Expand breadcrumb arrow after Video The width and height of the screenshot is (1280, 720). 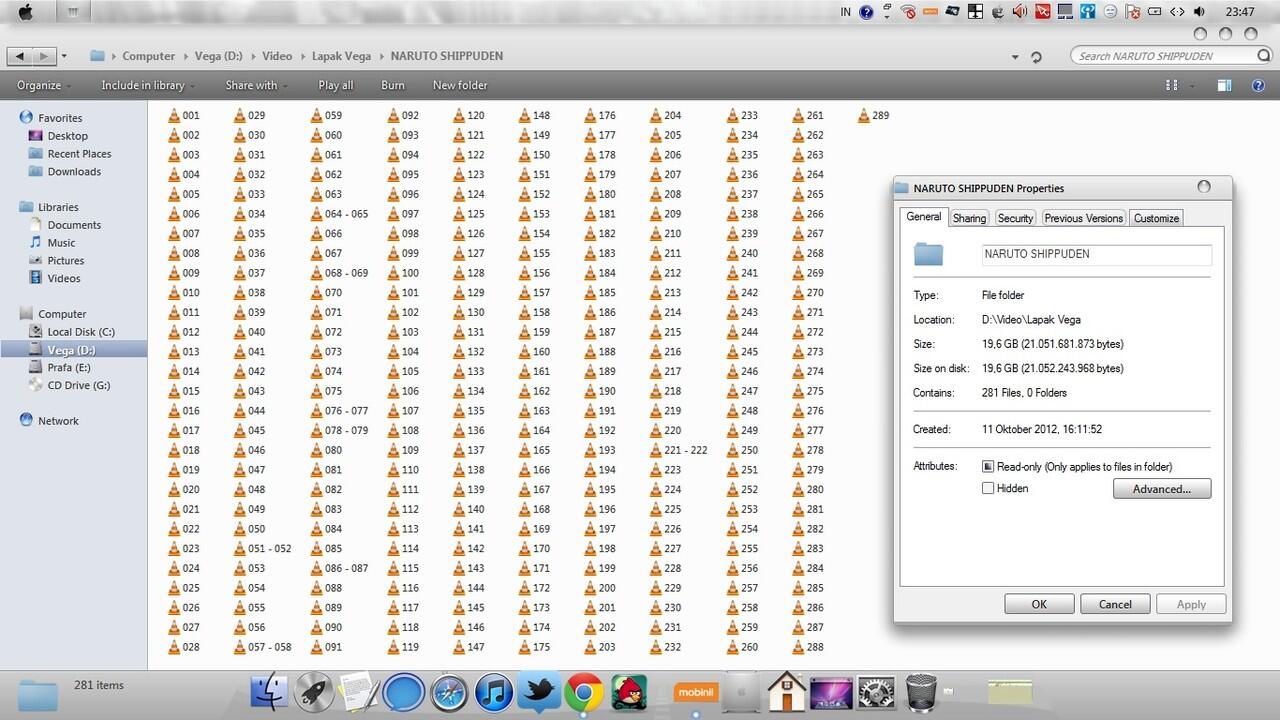[302, 56]
